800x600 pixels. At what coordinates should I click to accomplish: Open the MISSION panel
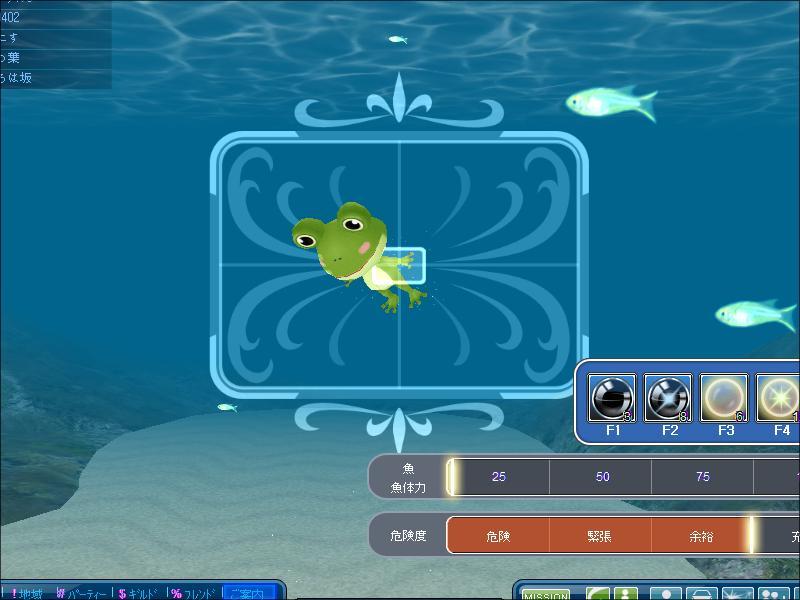pyautogui.click(x=545, y=594)
